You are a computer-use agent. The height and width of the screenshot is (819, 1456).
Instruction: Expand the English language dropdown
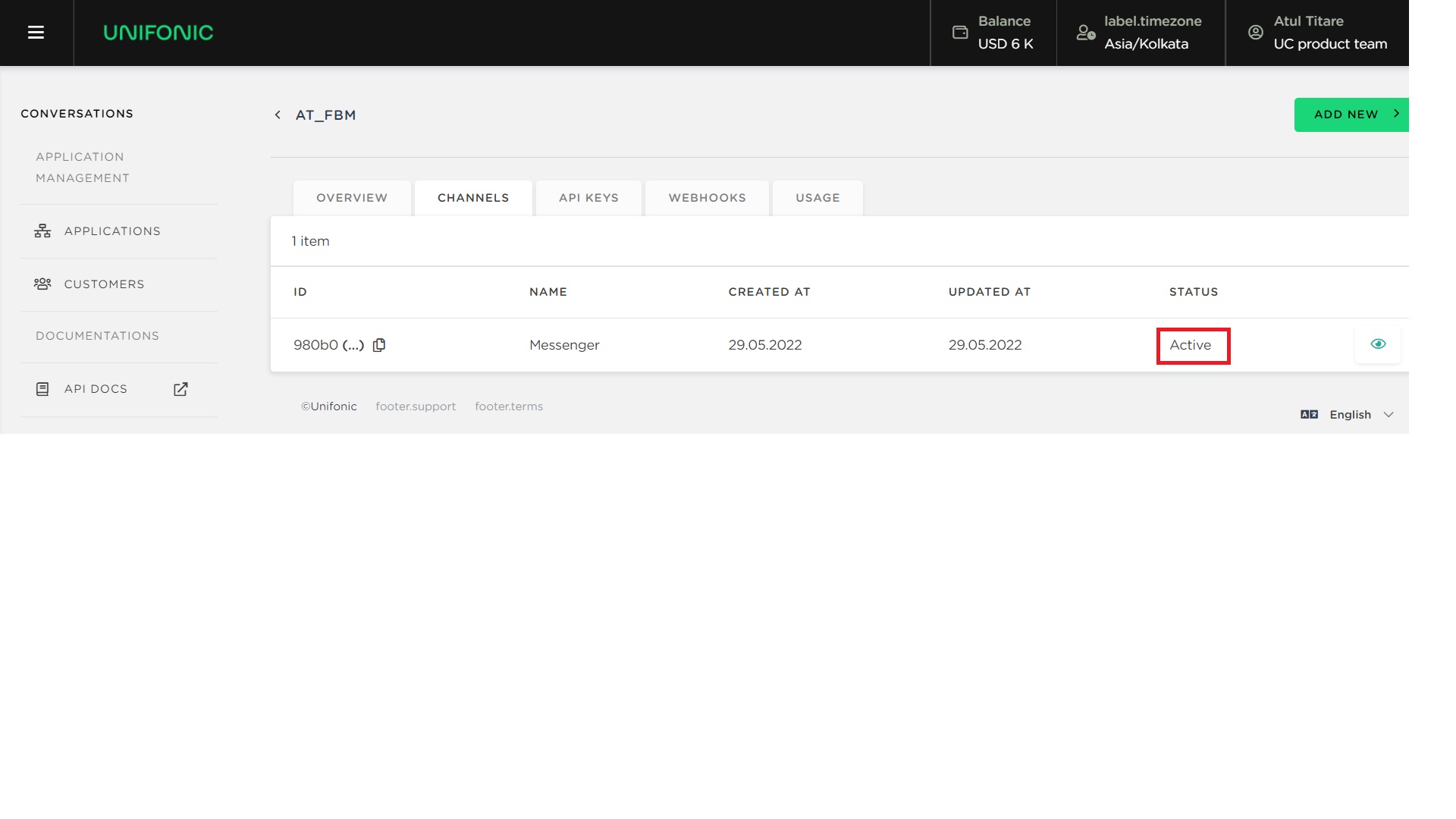[1389, 415]
